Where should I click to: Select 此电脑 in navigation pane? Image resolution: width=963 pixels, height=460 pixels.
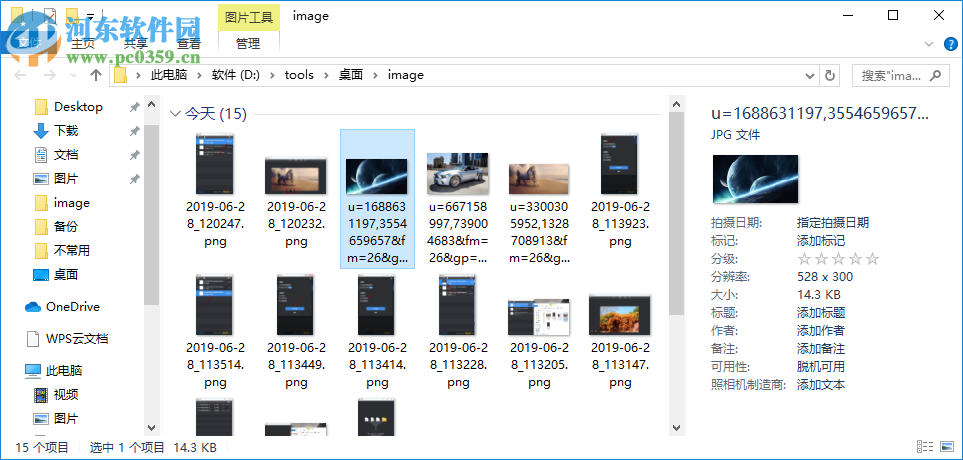point(63,370)
